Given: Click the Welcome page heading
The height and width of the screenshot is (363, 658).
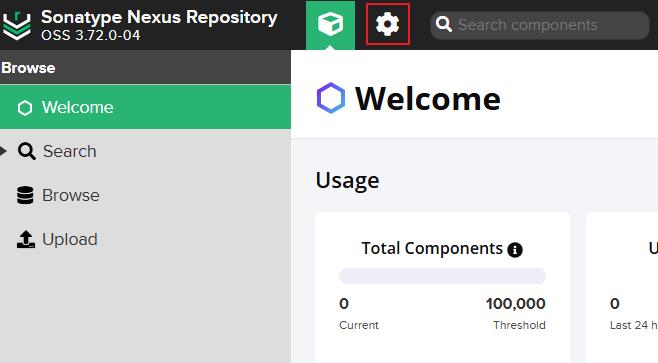Looking at the screenshot, I should [x=428, y=99].
